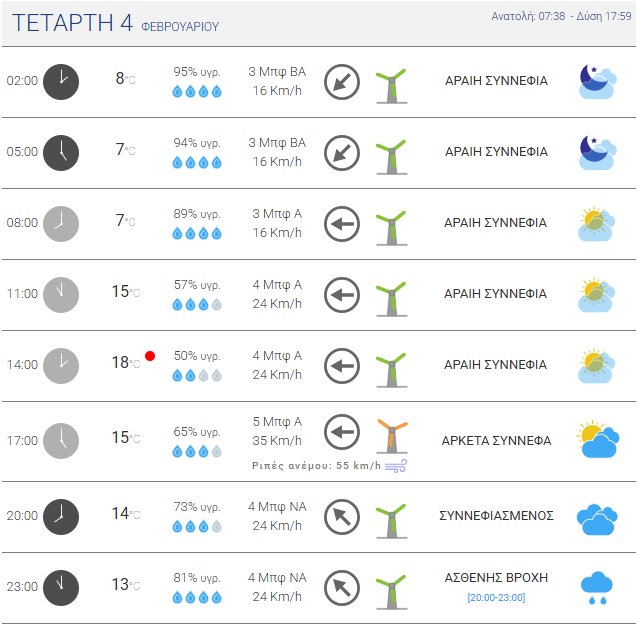Viewport: 637px width, 624px height.
Task: Click the cloudy icon at 20:00
Action: coord(597,517)
